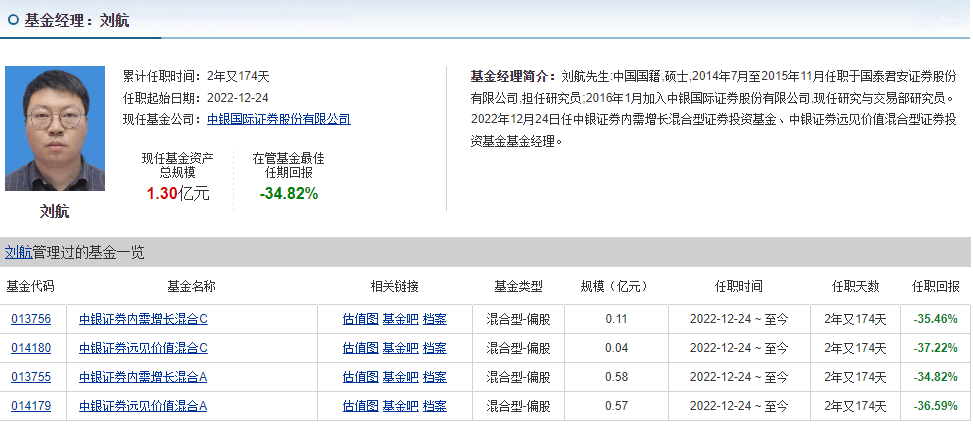Click the 任职天数 column header
This screenshot has height=429, width=973.
(x=855, y=286)
